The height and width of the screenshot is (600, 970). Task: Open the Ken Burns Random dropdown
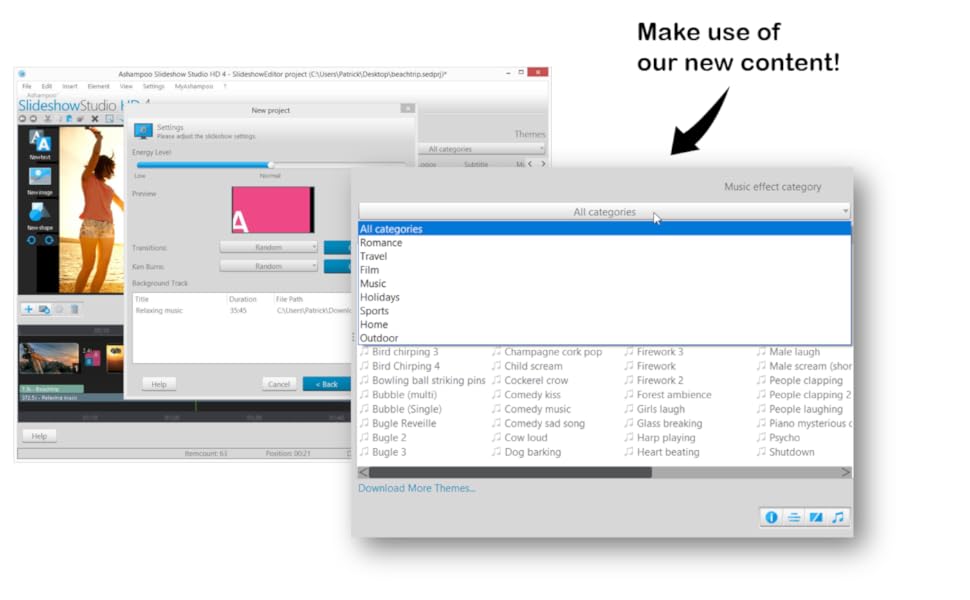tap(268, 266)
